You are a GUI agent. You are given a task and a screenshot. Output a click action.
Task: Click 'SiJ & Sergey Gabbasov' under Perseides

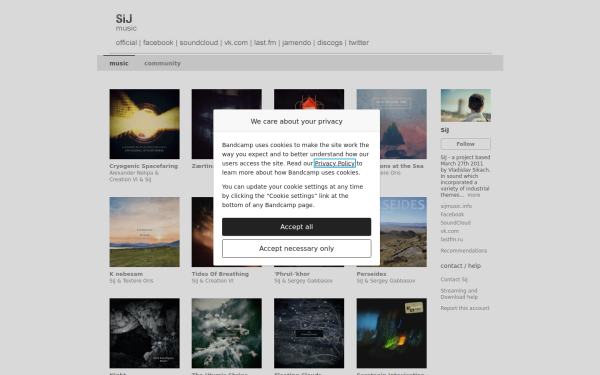[x=386, y=281]
